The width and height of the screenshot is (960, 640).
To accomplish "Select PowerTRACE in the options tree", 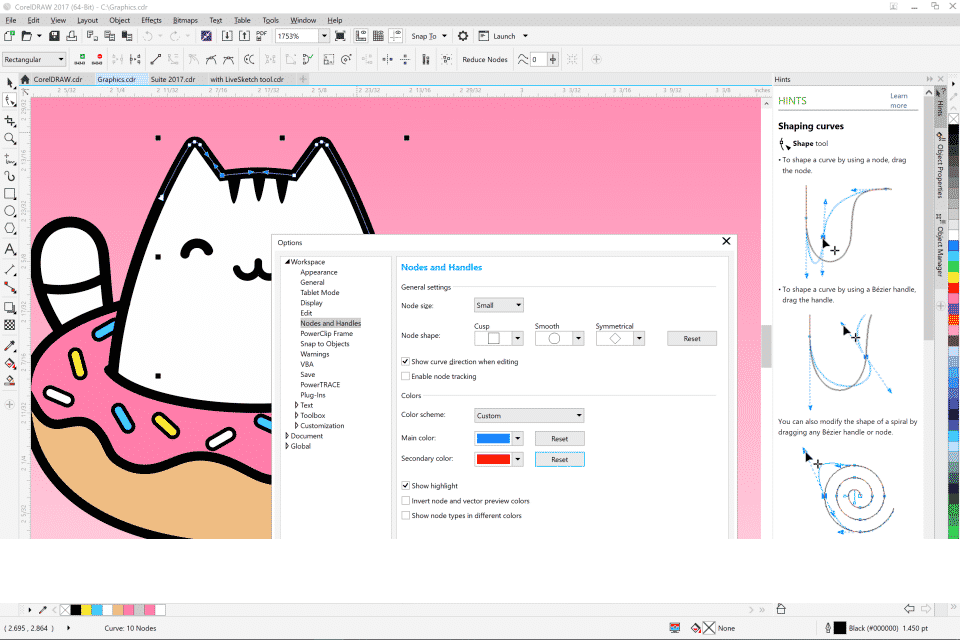I will (320, 385).
